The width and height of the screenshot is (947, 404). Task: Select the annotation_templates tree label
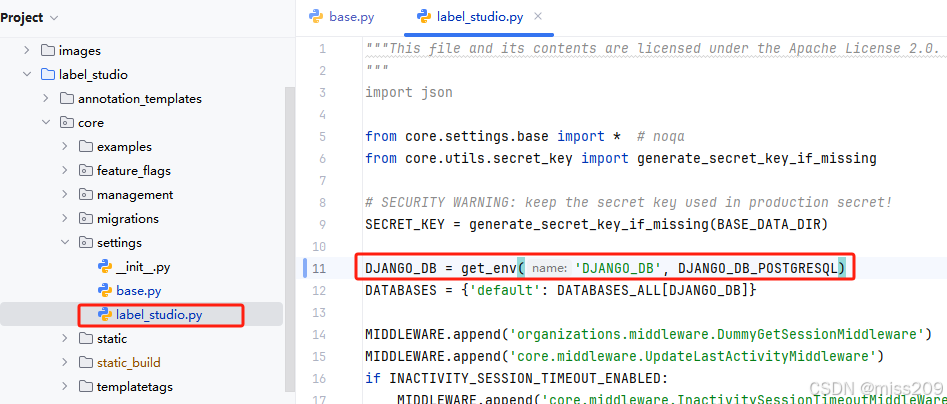(140, 98)
